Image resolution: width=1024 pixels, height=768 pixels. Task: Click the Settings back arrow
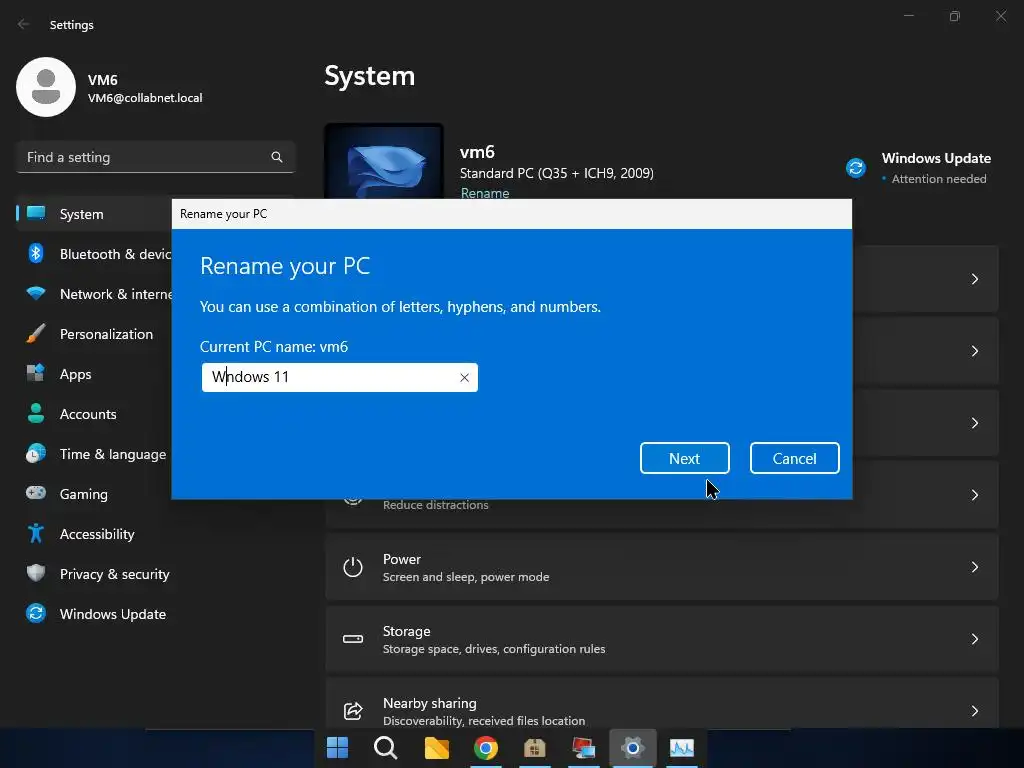click(24, 24)
